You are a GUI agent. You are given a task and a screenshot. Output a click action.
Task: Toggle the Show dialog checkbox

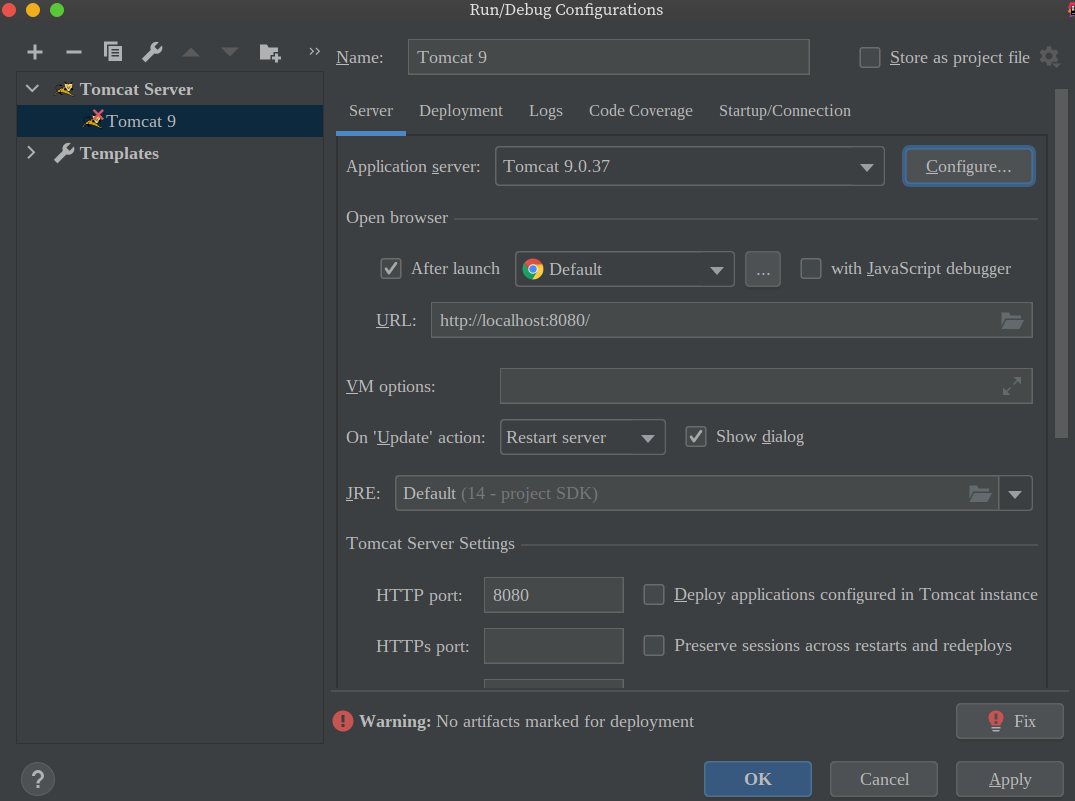[x=696, y=436]
